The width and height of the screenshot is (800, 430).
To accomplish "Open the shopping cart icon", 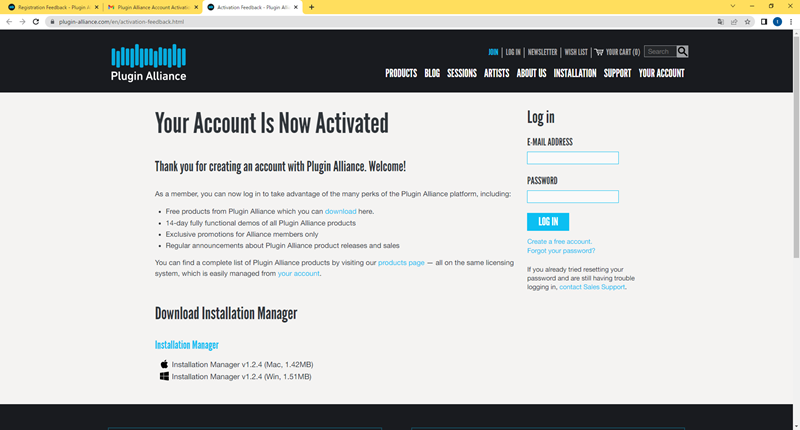I will coord(599,52).
